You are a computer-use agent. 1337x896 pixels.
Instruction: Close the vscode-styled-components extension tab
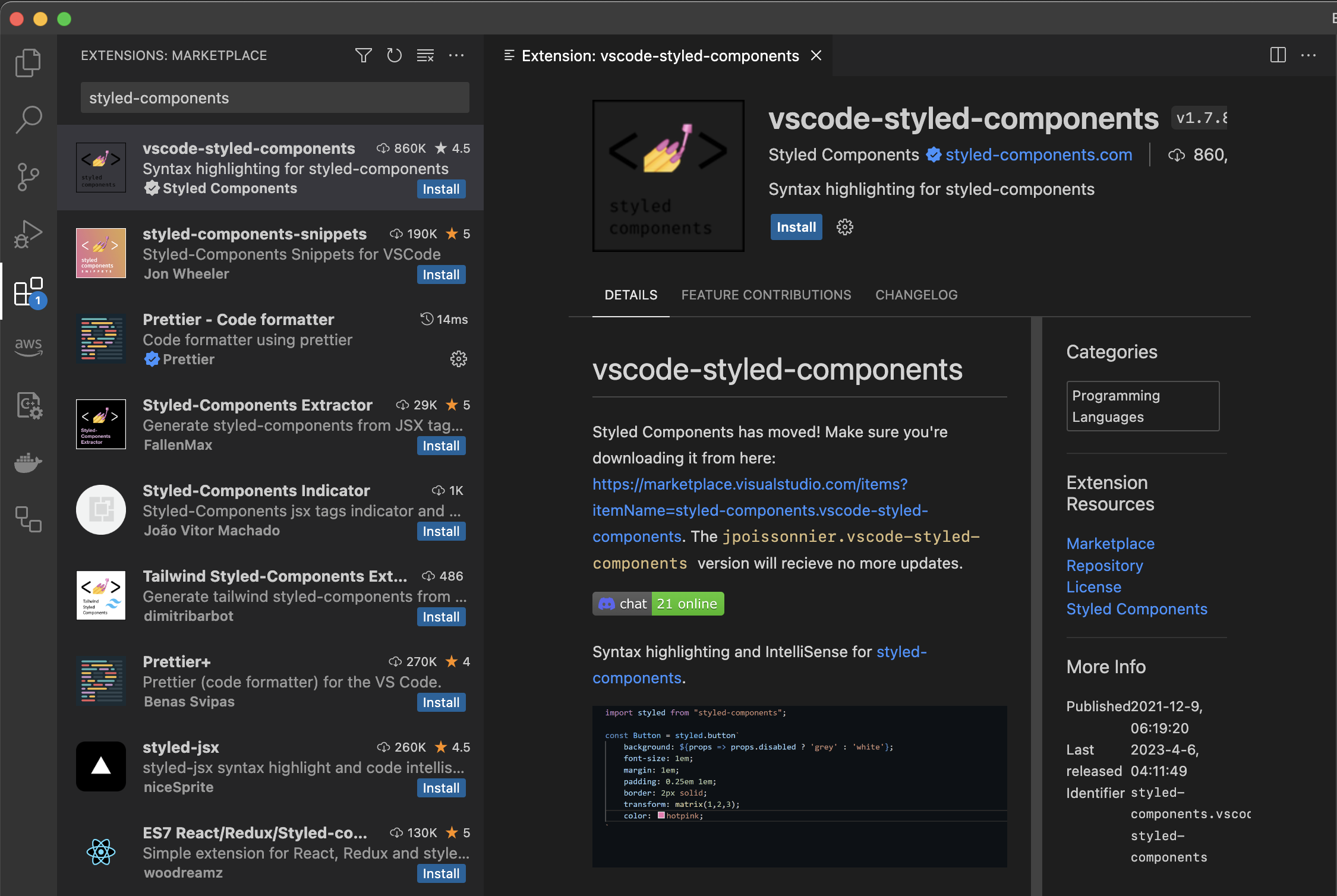pos(816,55)
